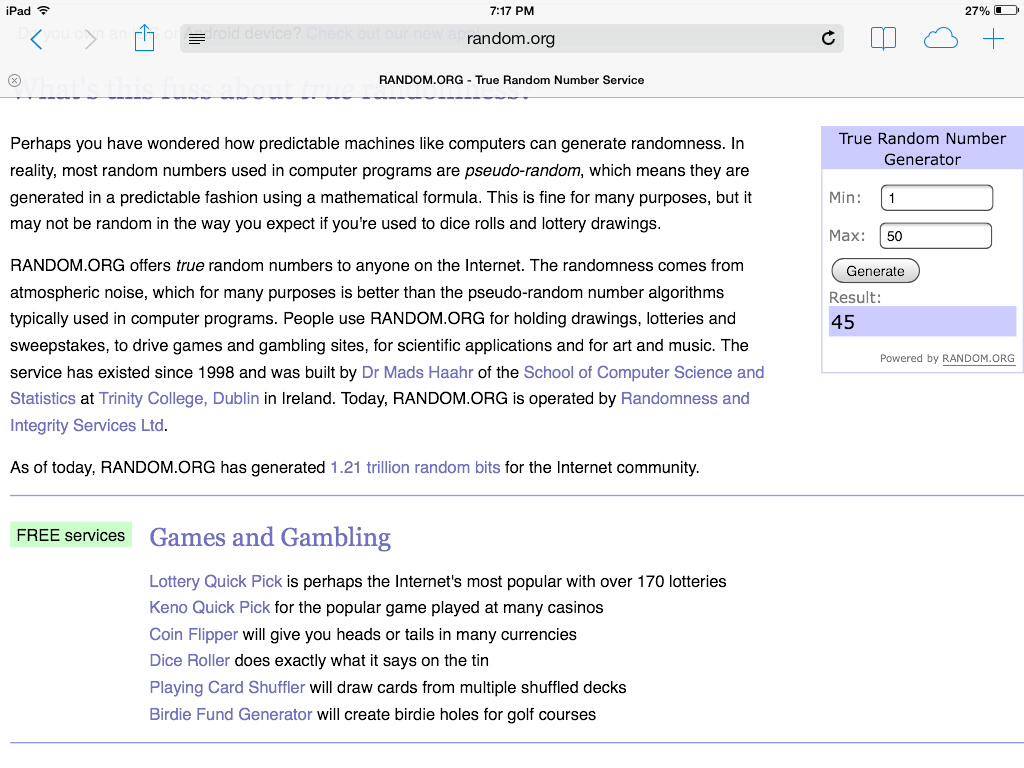Tap the random.org address bar
Viewport: 1024px width, 768px height.
[x=511, y=39]
